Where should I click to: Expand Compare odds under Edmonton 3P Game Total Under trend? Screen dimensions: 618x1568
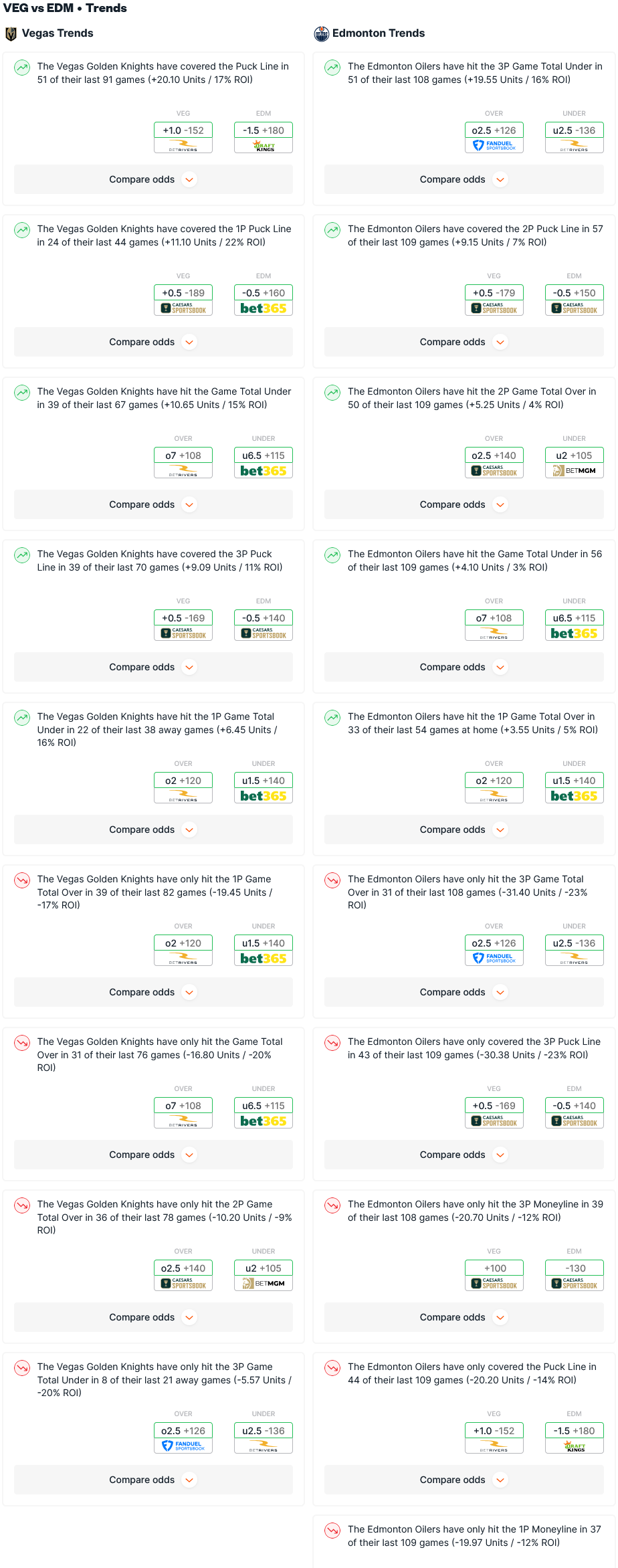pyautogui.click(x=464, y=179)
